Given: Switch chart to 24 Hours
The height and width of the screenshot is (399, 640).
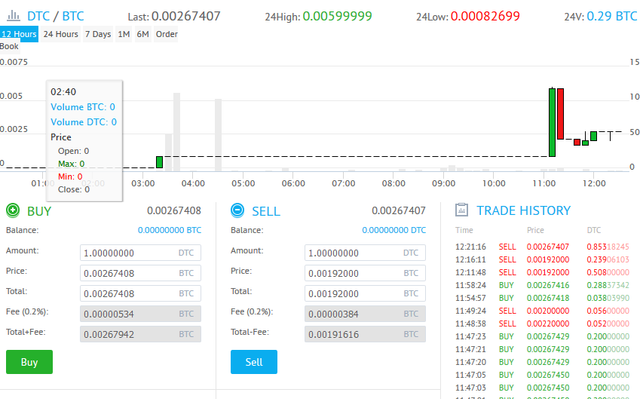Looking at the screenshot, I should click(60, 34).
